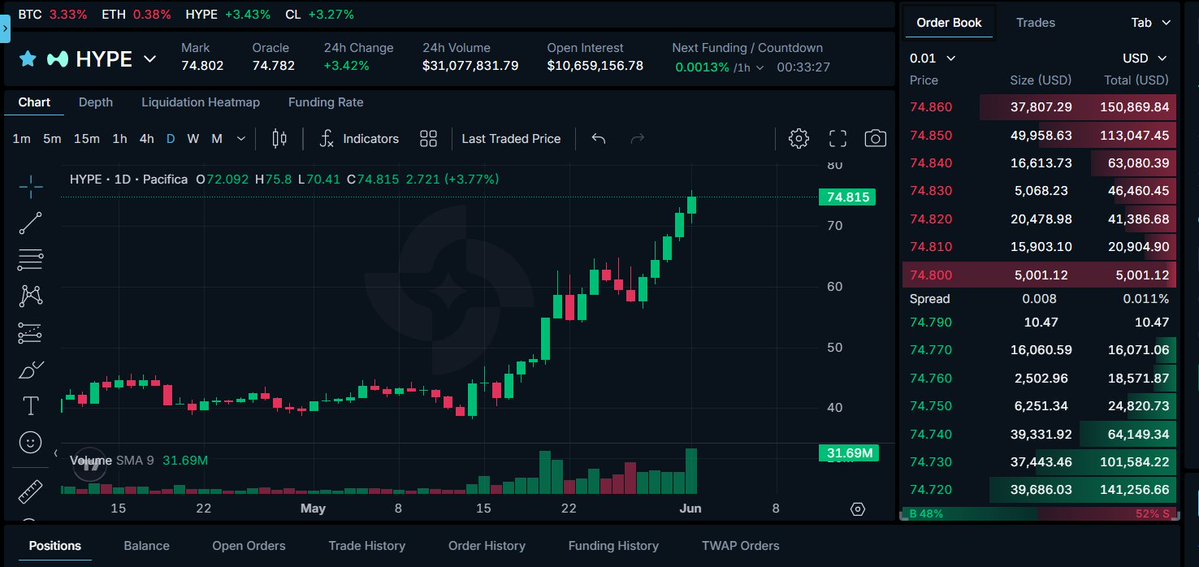This screenshot has height=567, width=1199.
Task: Open the emoji icons tool
Action: click(31, 442)
